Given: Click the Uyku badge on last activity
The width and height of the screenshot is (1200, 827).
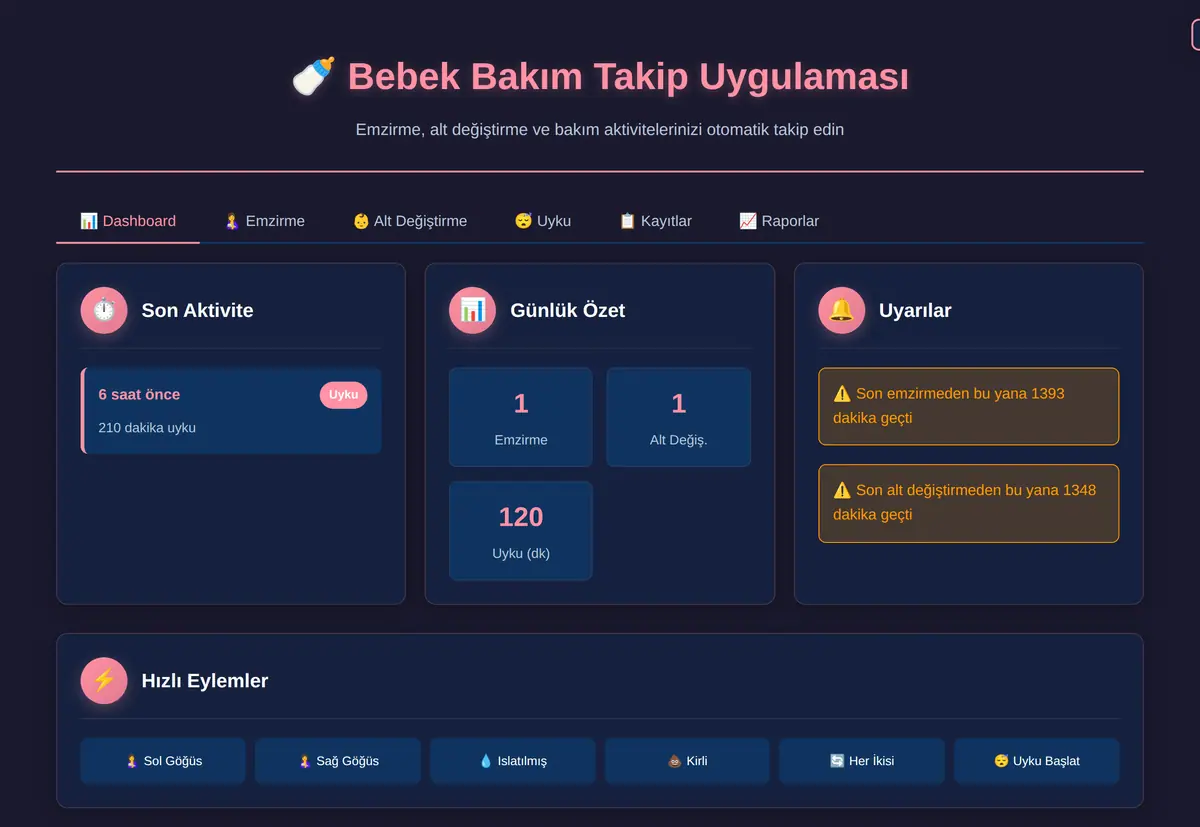Looking at the screenshot, I should click(343, 395).
